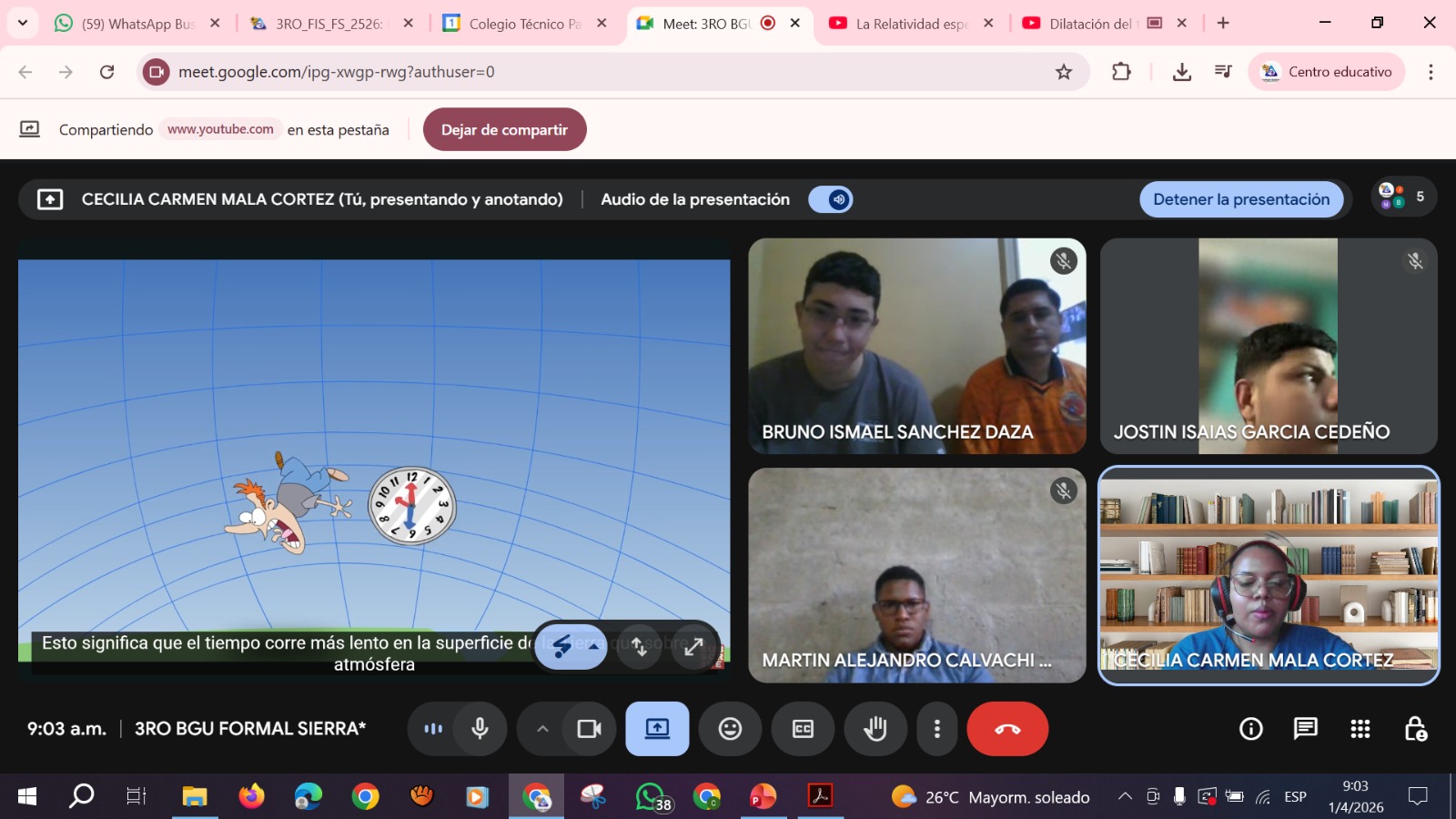Click Detener la presentación button
The height and width of the screenshot is (819, 1456).
(x=1240, y=199)
